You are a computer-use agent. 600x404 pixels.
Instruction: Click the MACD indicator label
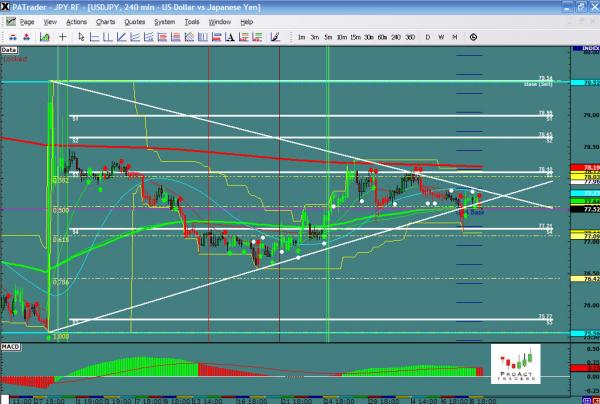click(11, 347)
